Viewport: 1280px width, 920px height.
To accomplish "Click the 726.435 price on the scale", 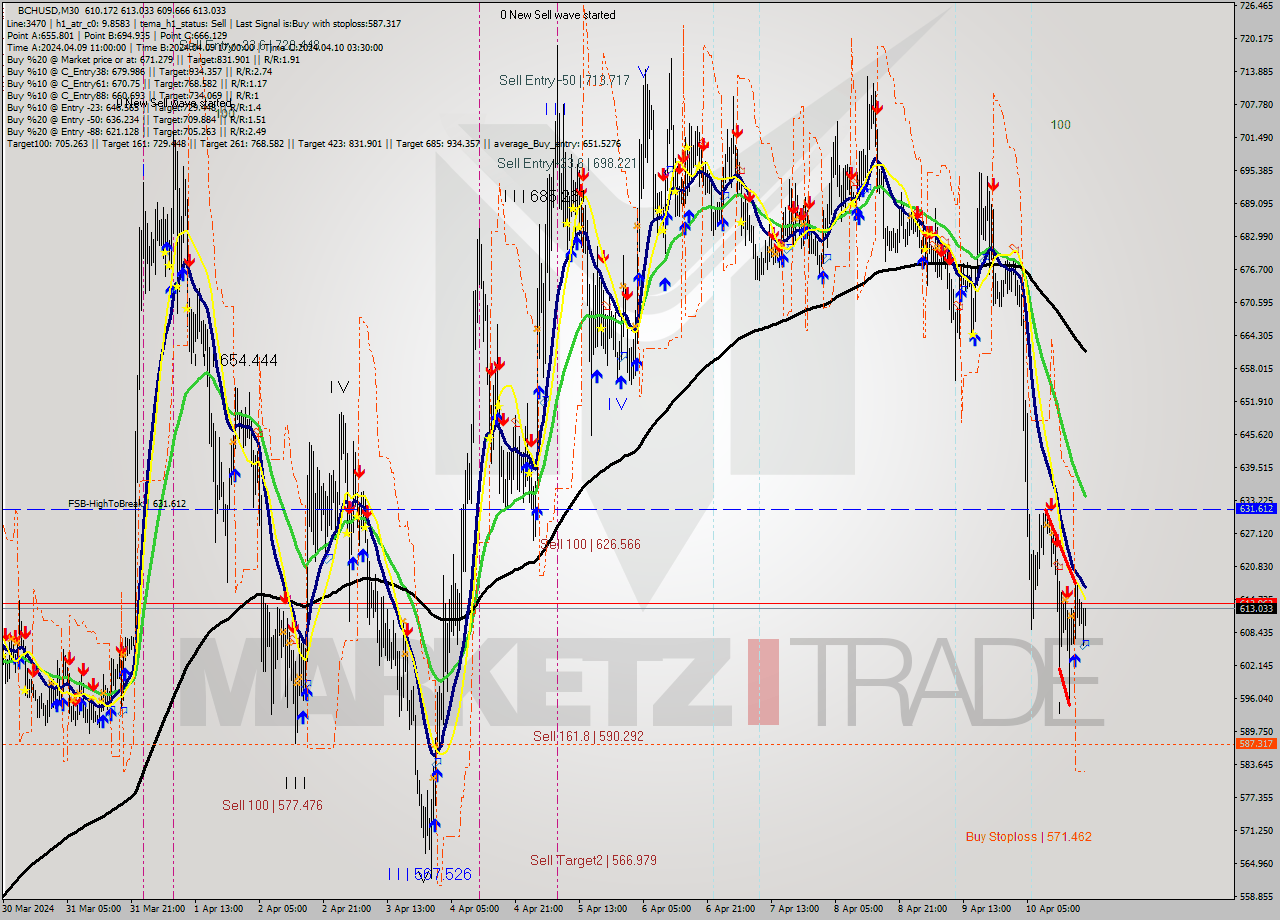I will [x=1256, y=6].
